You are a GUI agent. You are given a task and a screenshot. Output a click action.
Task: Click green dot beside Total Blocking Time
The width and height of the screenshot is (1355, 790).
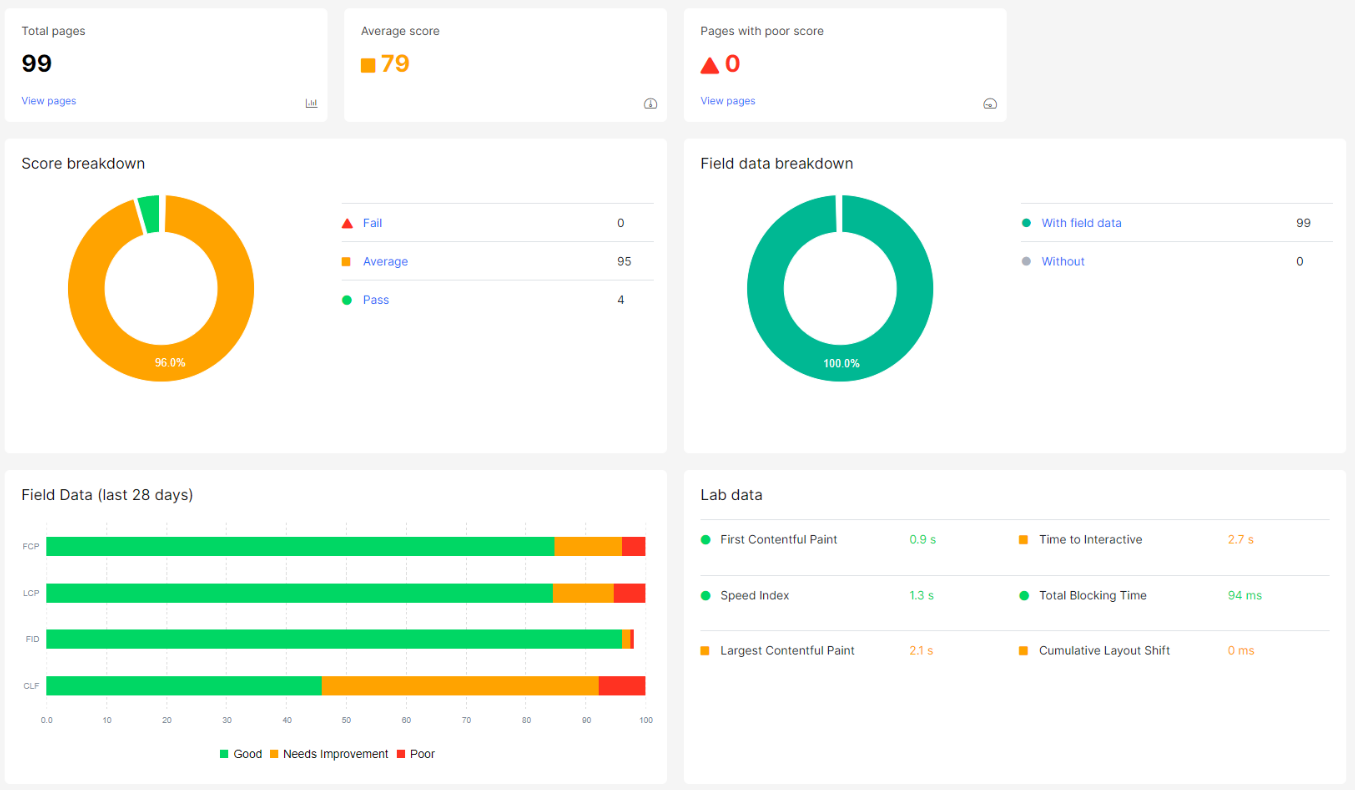tap(1023, 595)
